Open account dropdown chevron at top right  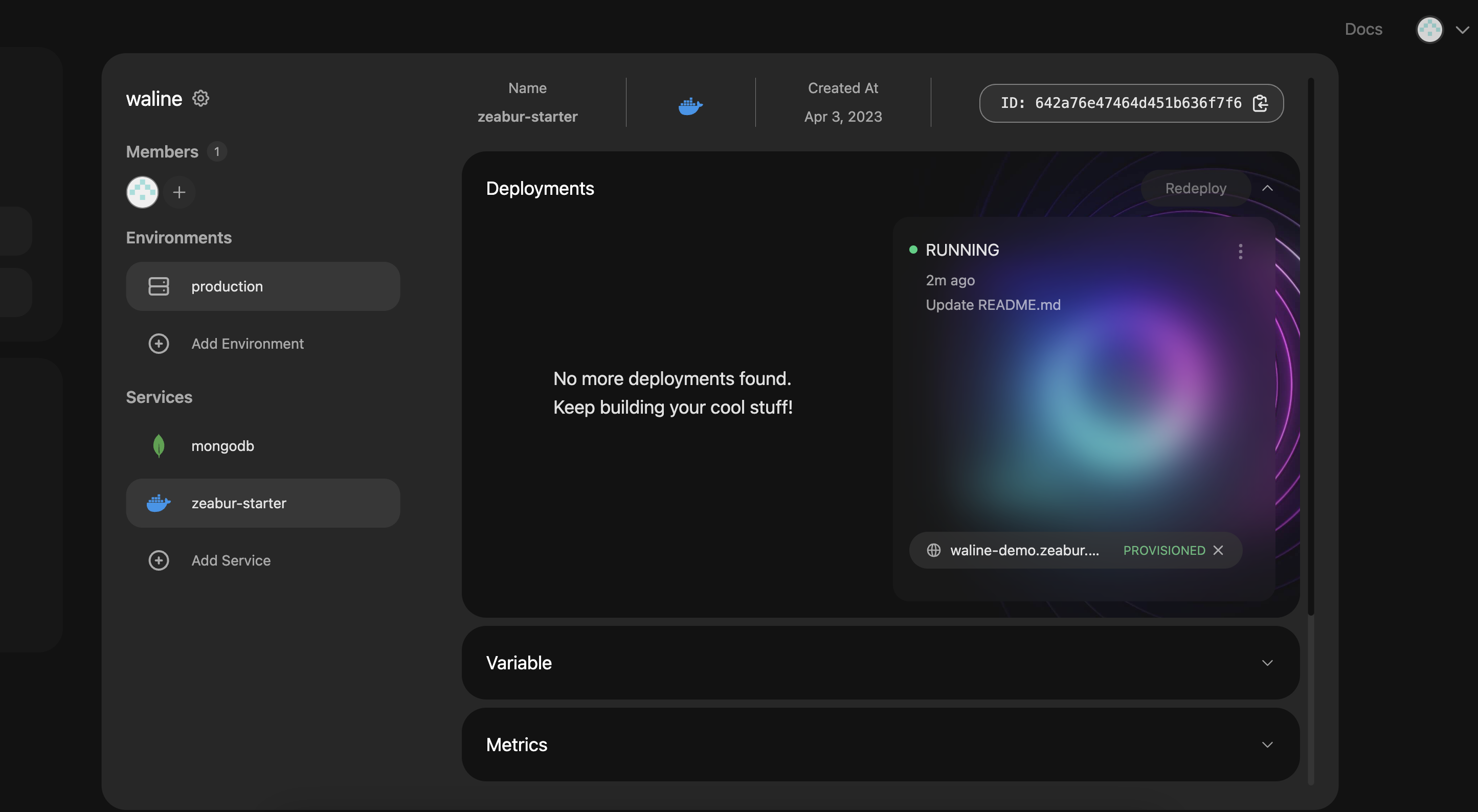point(1463,30)
